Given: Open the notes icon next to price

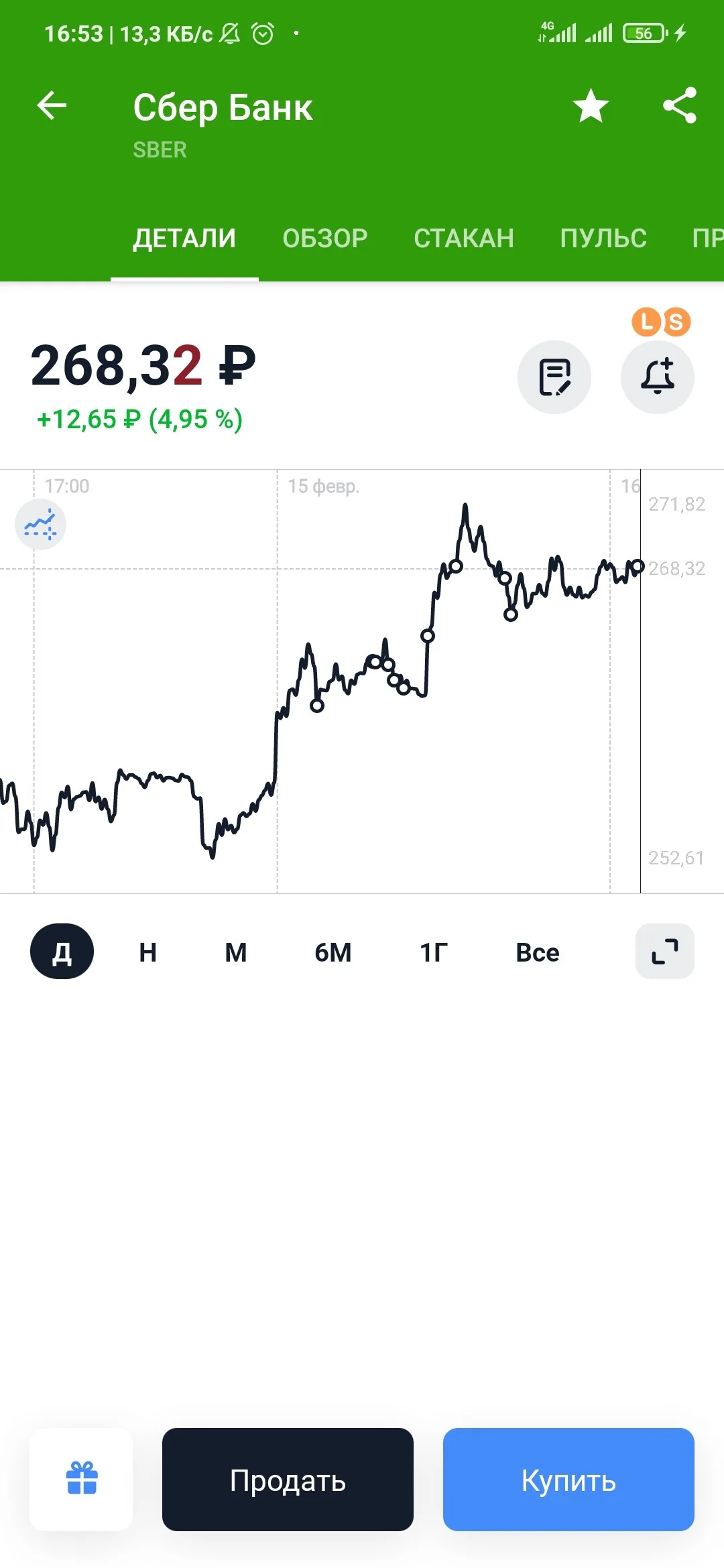Looking at the screenshot, I should pyautogui.click(x=554, y=377).
